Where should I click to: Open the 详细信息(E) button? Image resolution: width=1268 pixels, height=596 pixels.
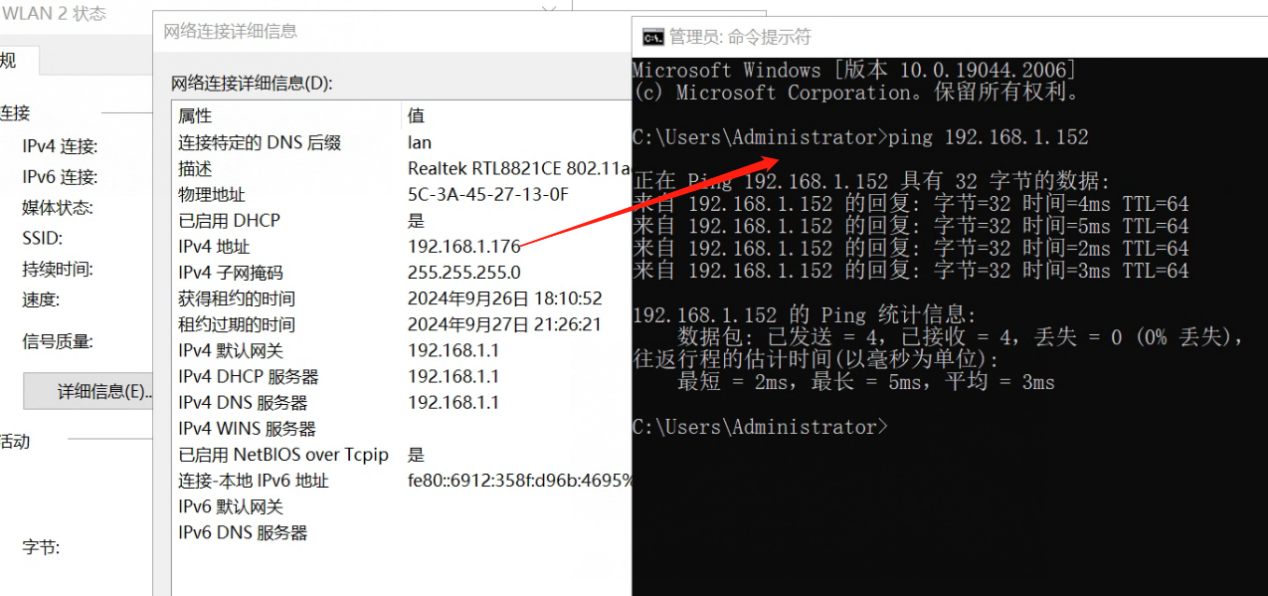(x=89, y=391)
